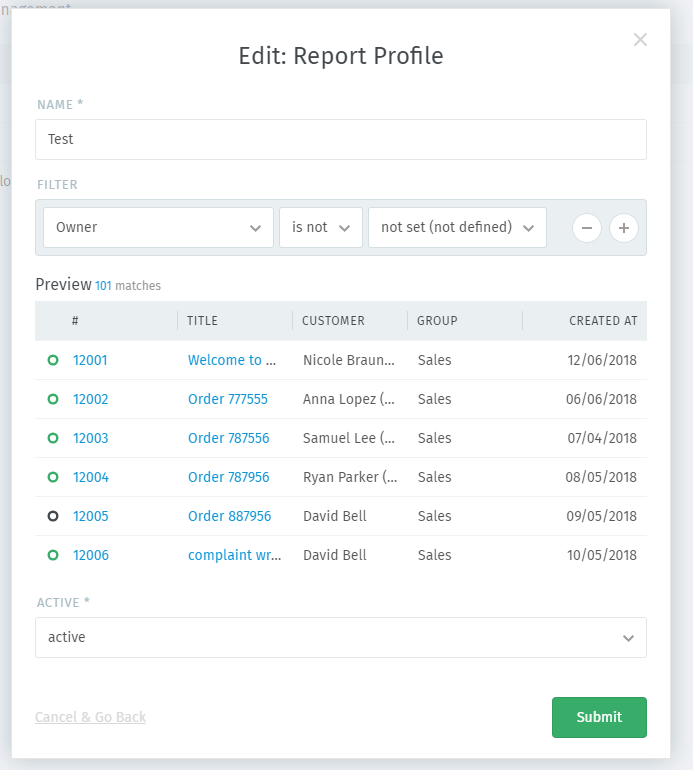Open the 'Order 787556' ticket title
The width and height of the screenshot is (693, 770).
(x=229, y=438)
